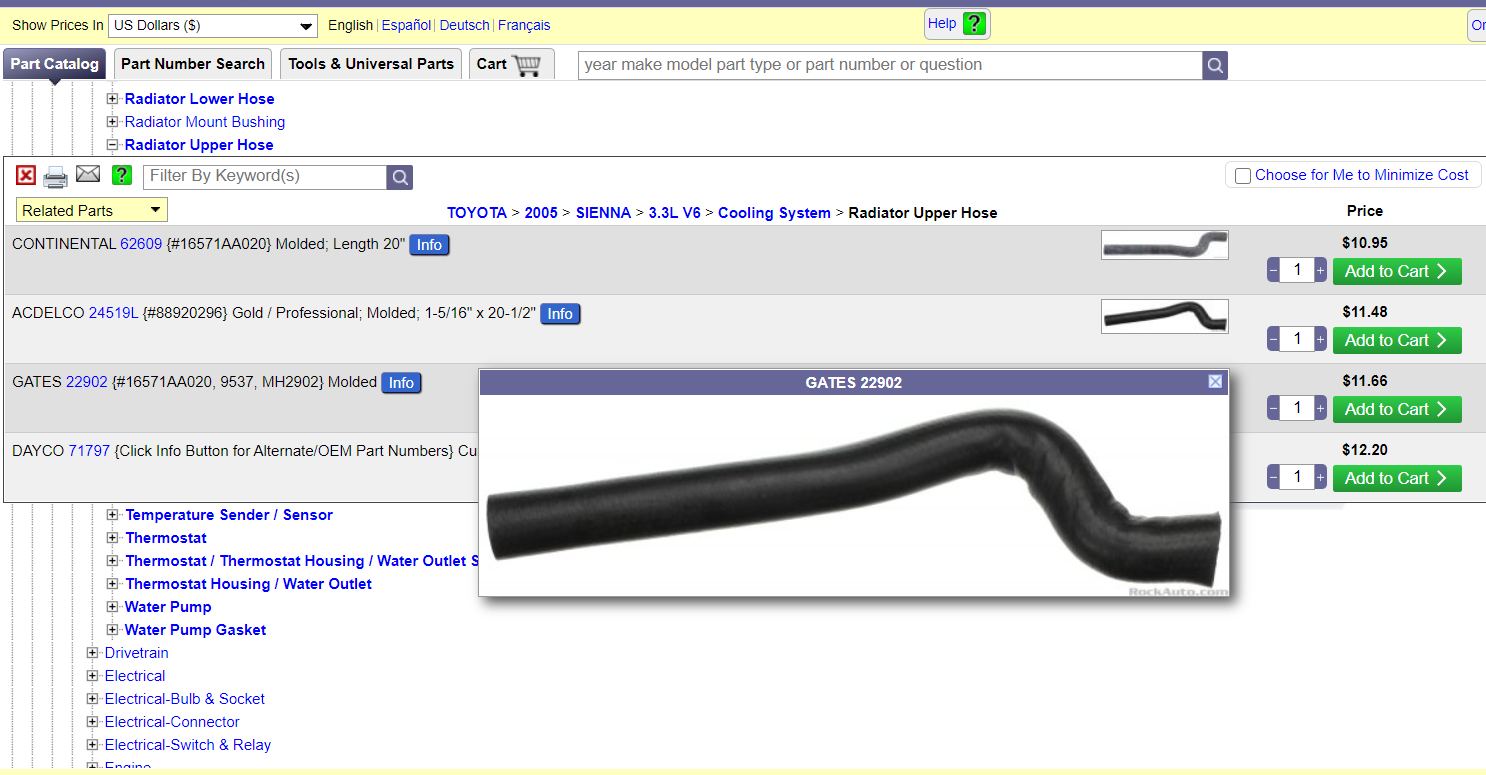Expand the Radiator Lower Hose node
The image size is (1486, 775).
[113, 99]
